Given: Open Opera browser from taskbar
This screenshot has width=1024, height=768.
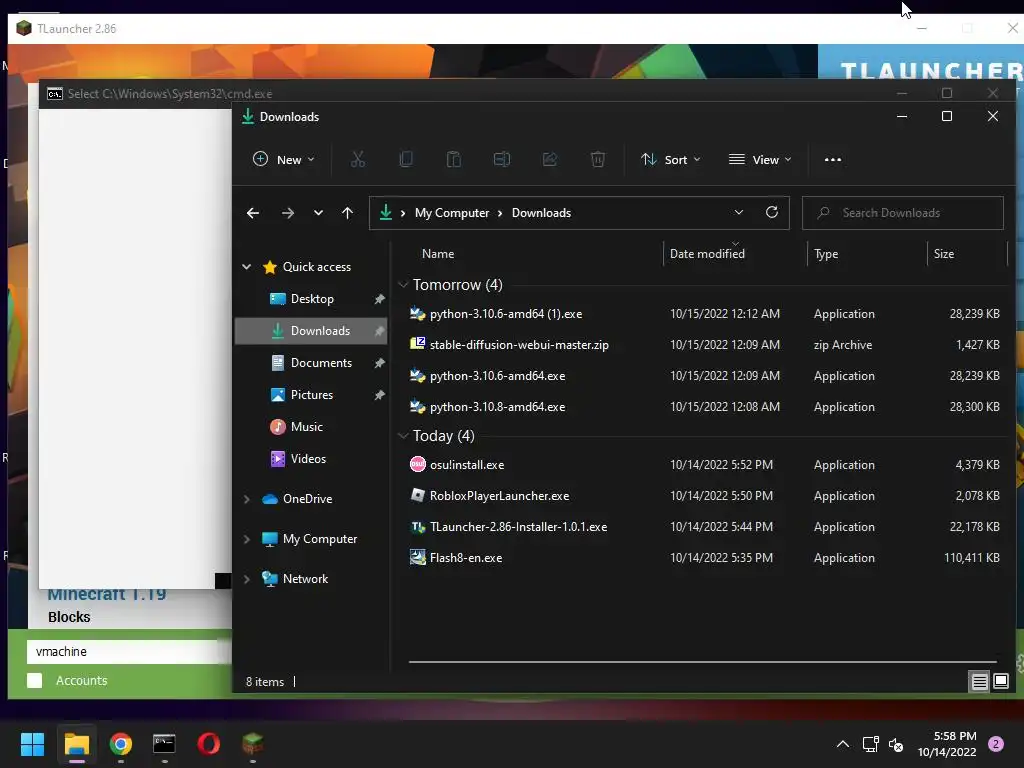Looking at the screenshot, I should coord(208,744).
